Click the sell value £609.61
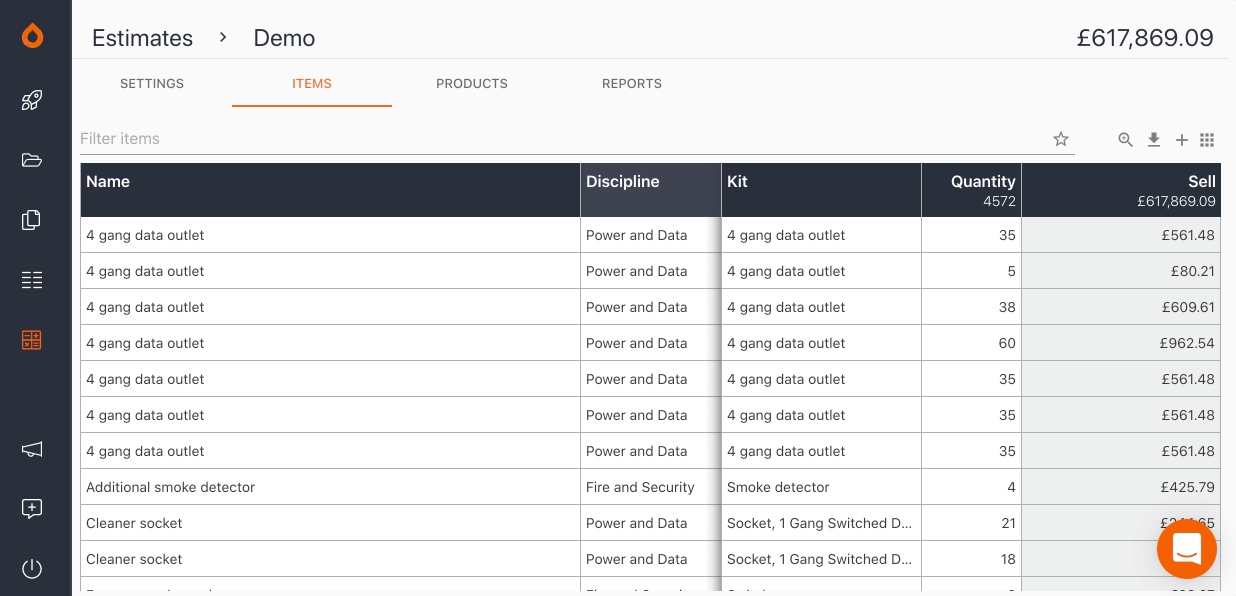The image size is (1236, 596). pos(1121,307)
